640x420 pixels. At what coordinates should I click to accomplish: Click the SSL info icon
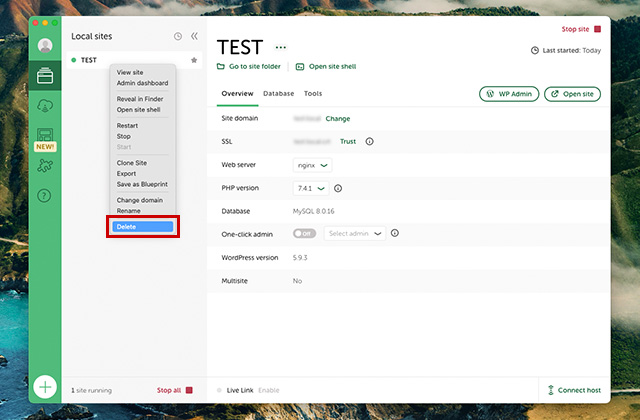pyautogui.click(x=369, y=142)
